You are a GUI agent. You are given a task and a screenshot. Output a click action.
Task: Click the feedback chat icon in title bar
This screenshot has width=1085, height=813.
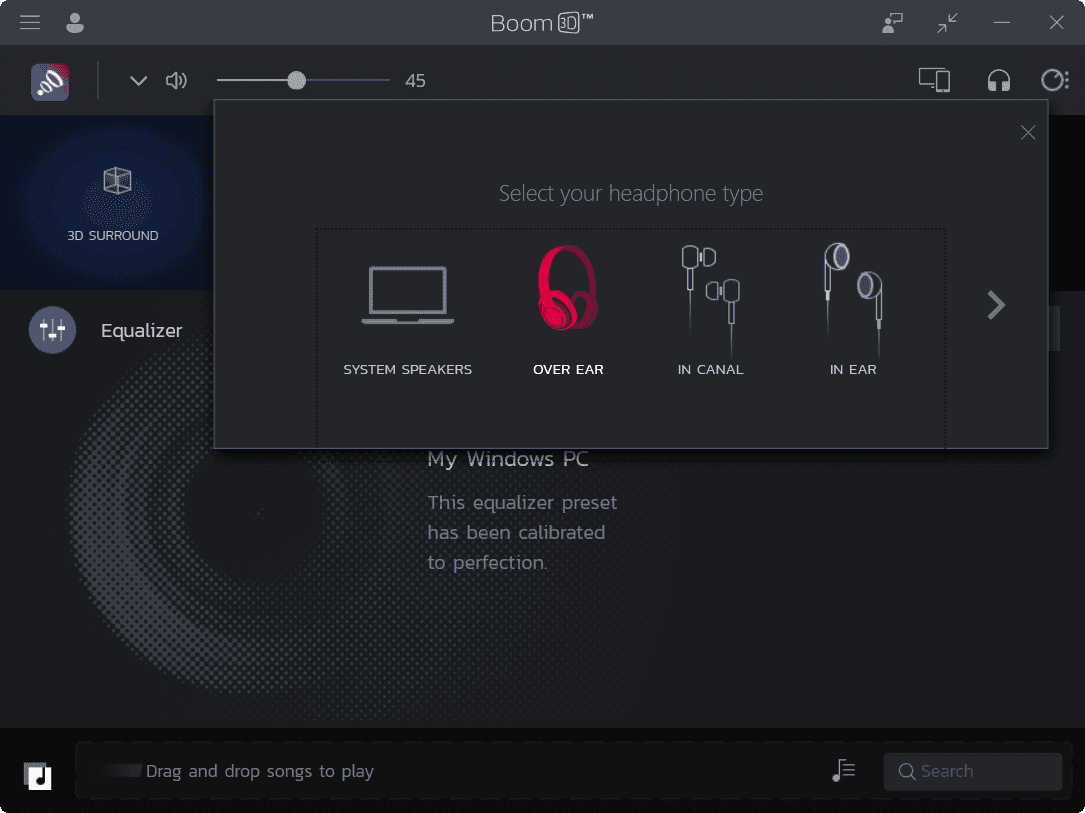[x=893, y=23]
